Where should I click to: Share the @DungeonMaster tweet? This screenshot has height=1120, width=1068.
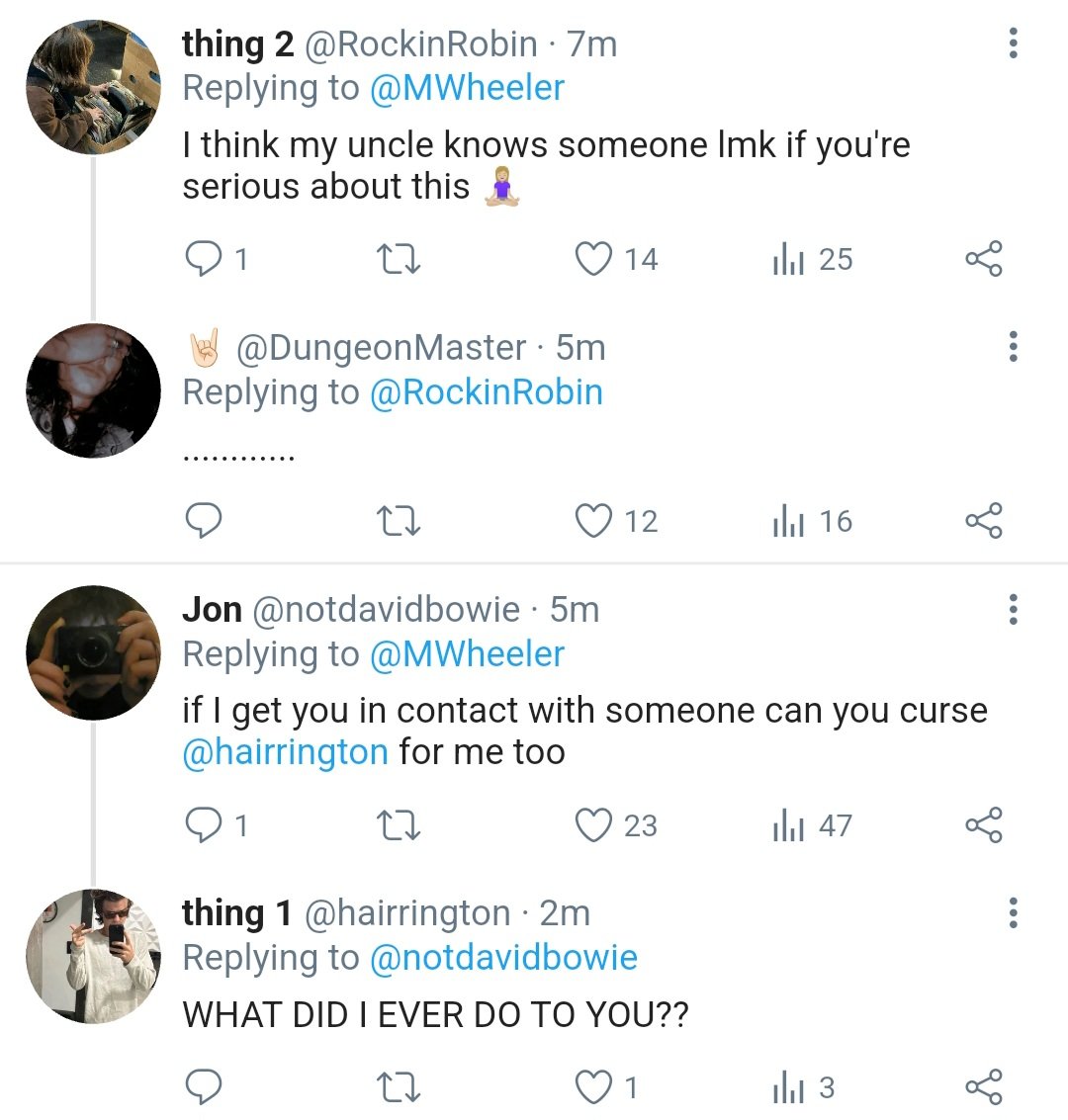pyautogui.click(x=984, y=521)
